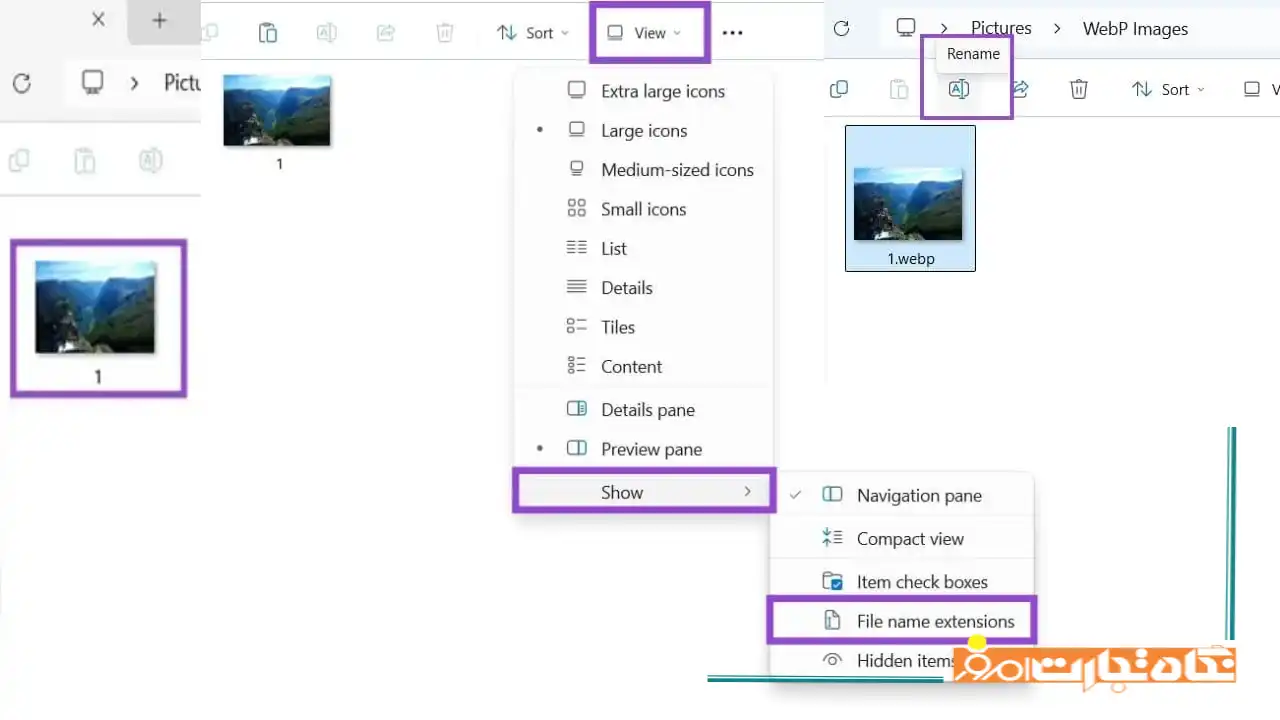The height and width of the screenshot is (720, 1280).
Task: Click the Rename icon in the left pane
Action: pos(150,160)
